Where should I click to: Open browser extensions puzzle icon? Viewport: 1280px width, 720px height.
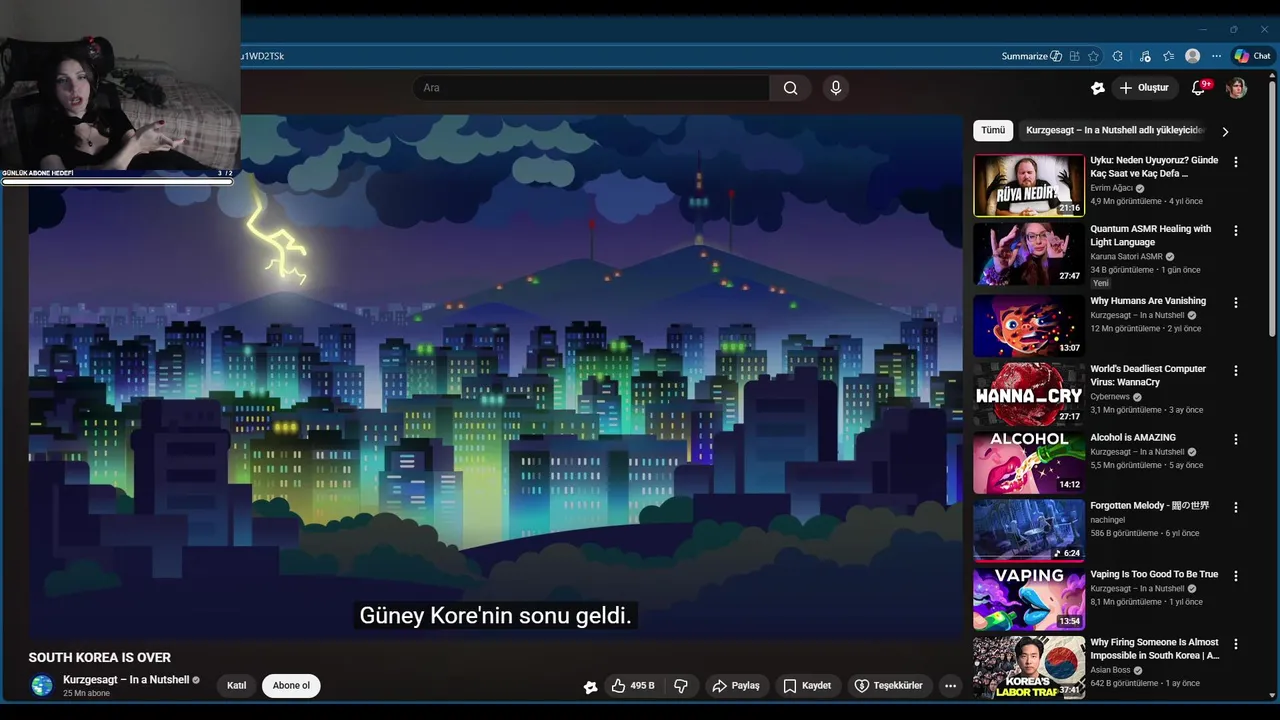[1118, 56]
